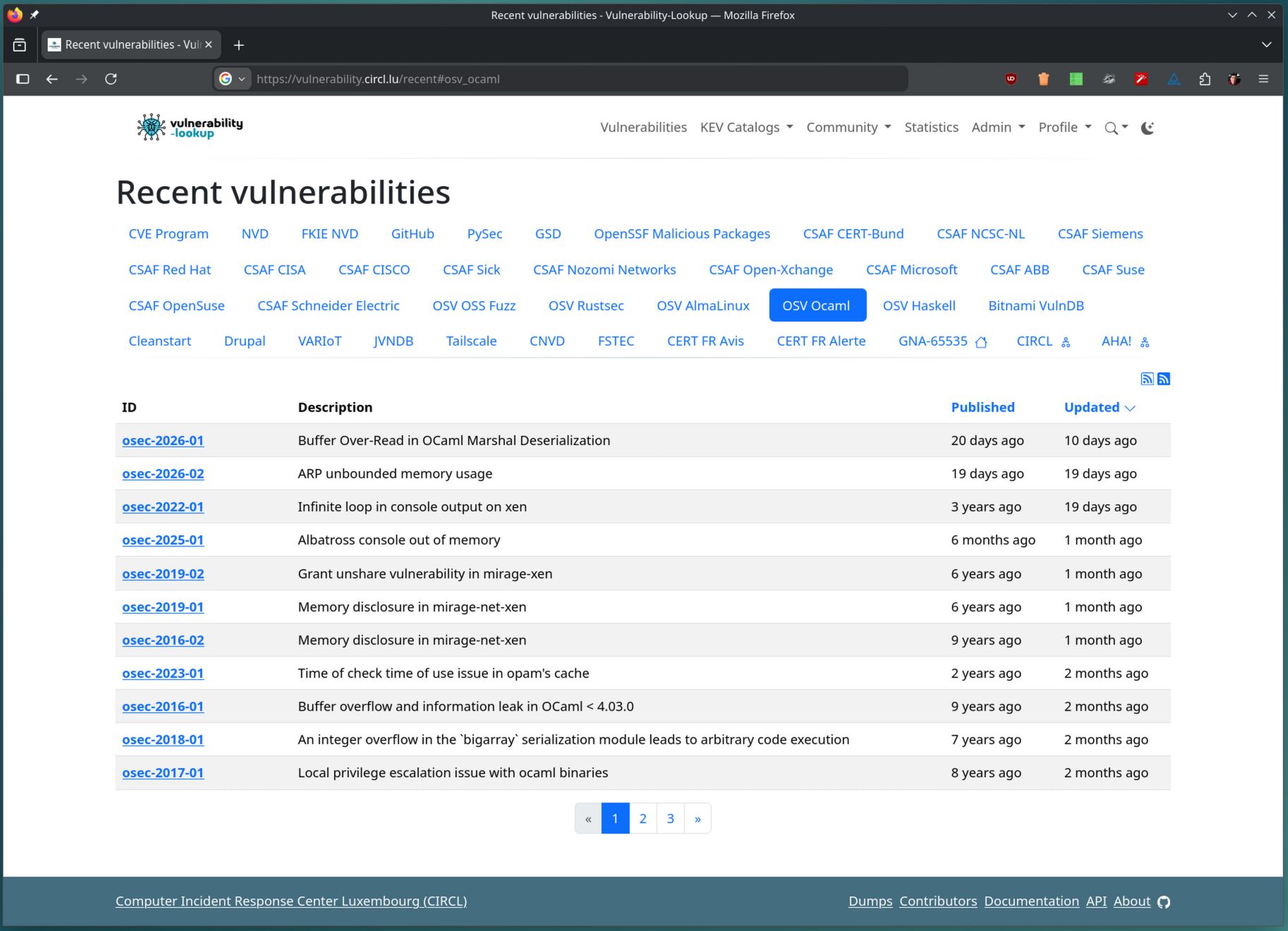The width and height of the screenshot is (1288, 931).
Task: Open the Firefox hamburger menu
Action: tap(1263, 79)
